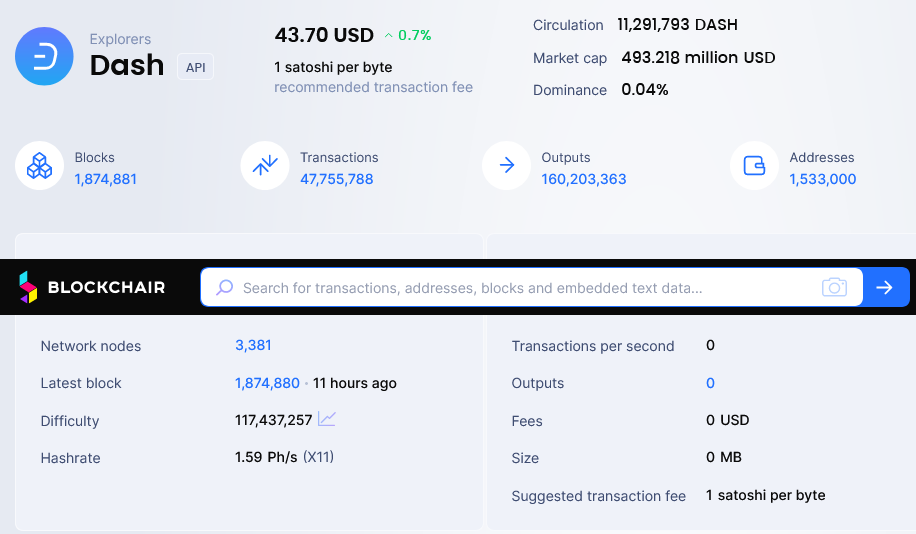Click the green price change arrow
916x534 pixels.
(x=388, y=36)
